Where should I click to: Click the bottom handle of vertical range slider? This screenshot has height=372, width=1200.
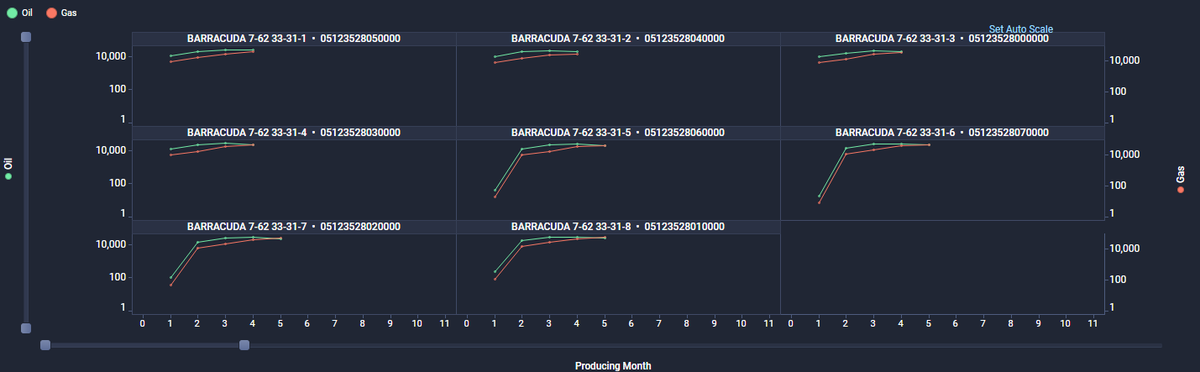(26, 328)
